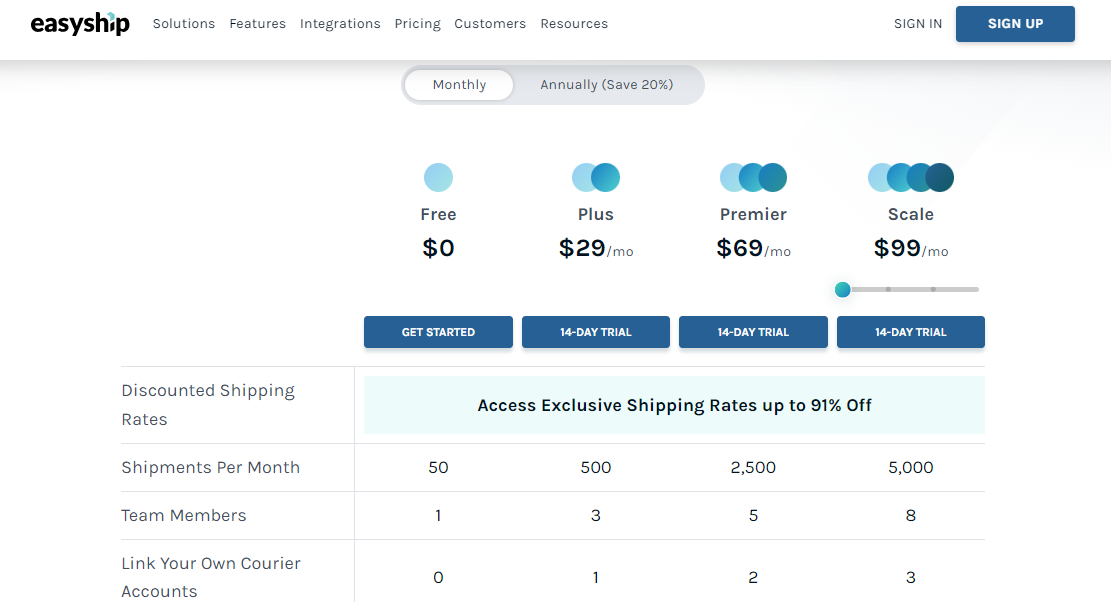1111x602 pixels.
Task: Click the Discounted Shipping Rates row label
Action: coord(208,405)
